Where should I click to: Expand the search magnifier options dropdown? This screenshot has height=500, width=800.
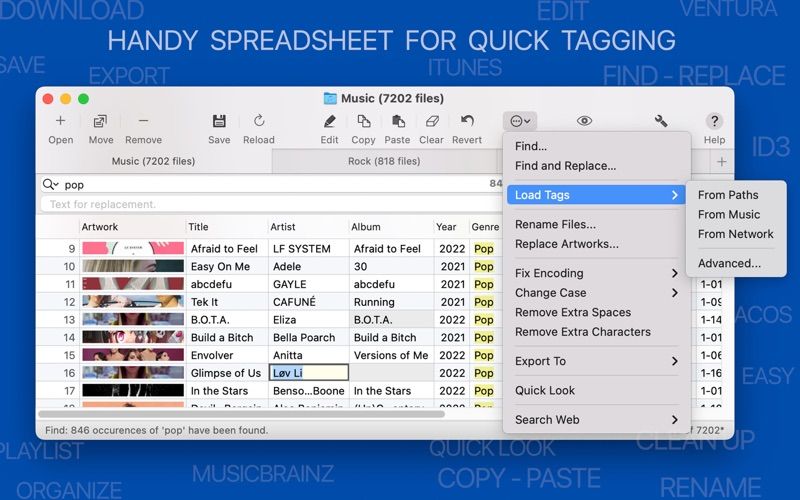point(51,184)
